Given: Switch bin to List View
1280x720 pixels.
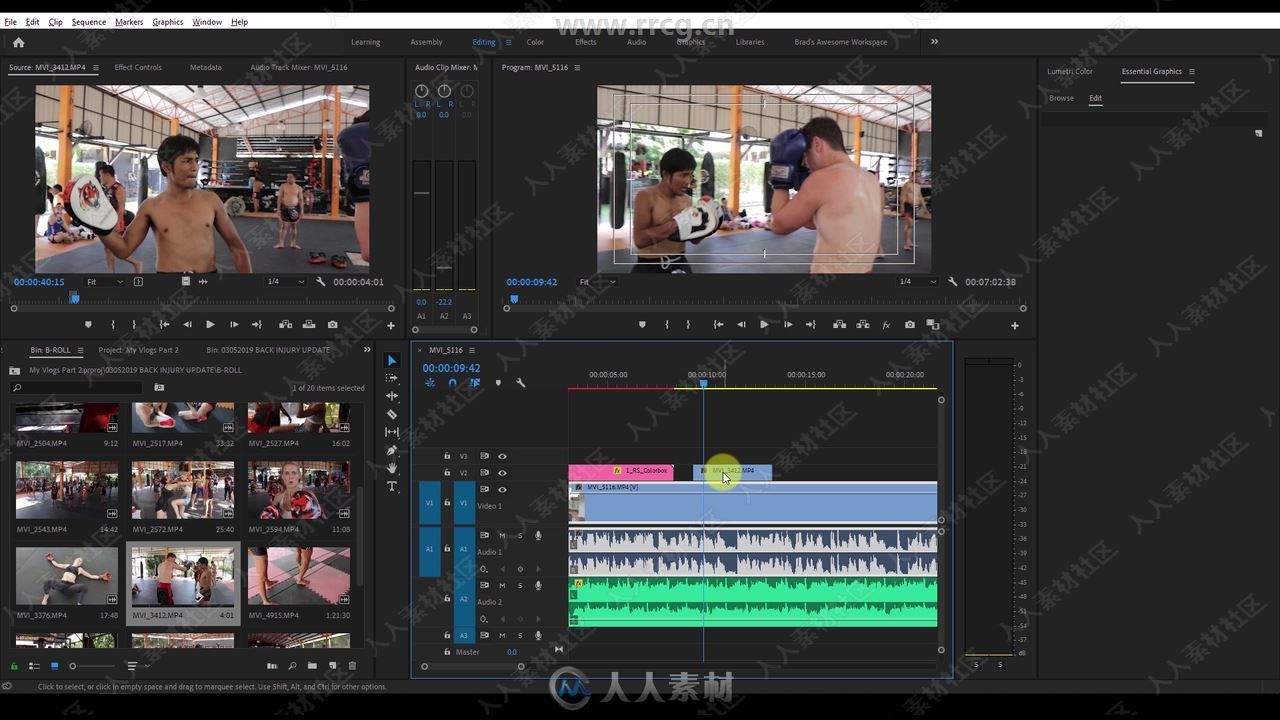Looking at the screenshot, I should 35,666.
